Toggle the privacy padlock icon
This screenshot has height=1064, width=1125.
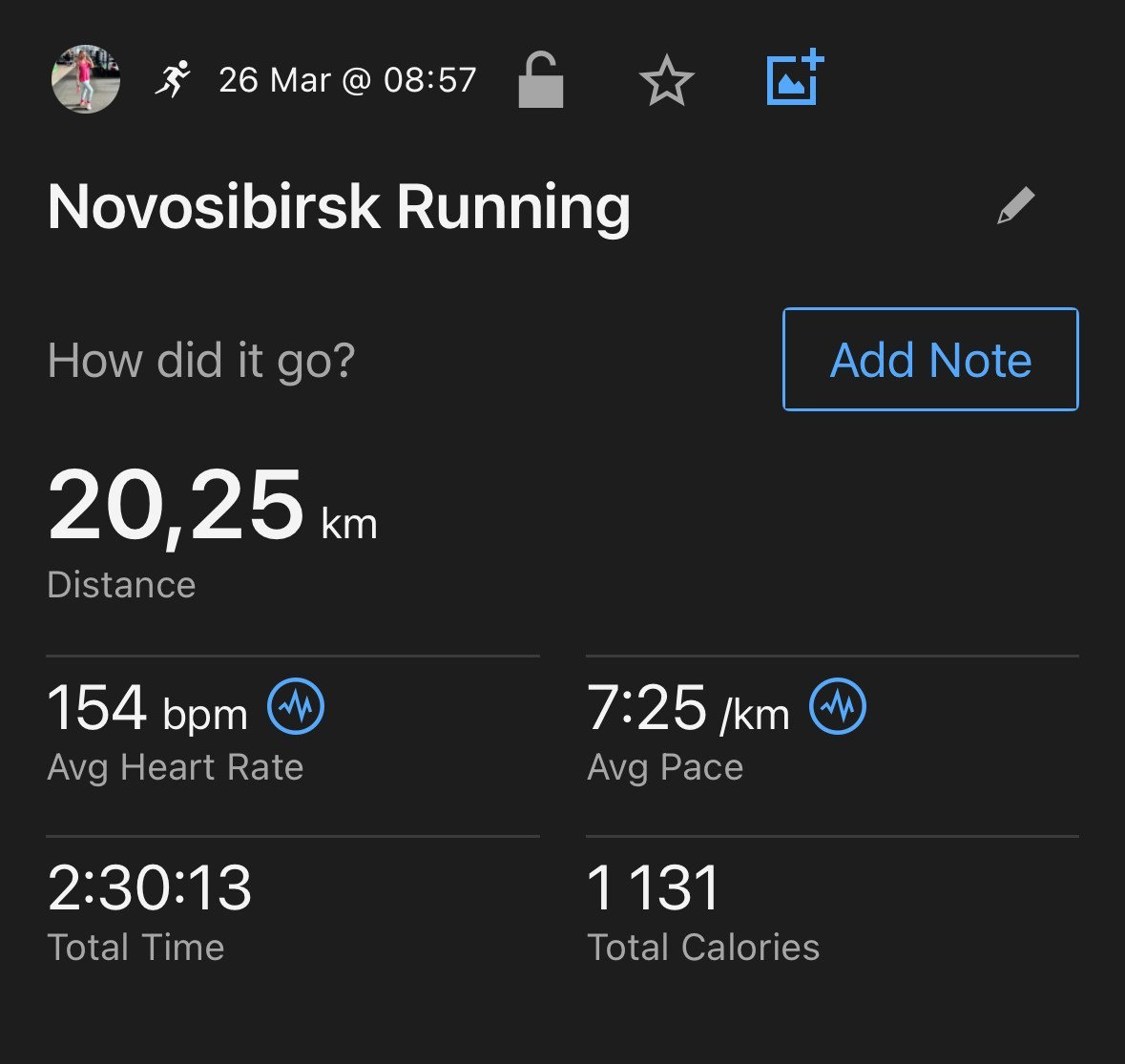click(540, 79)
